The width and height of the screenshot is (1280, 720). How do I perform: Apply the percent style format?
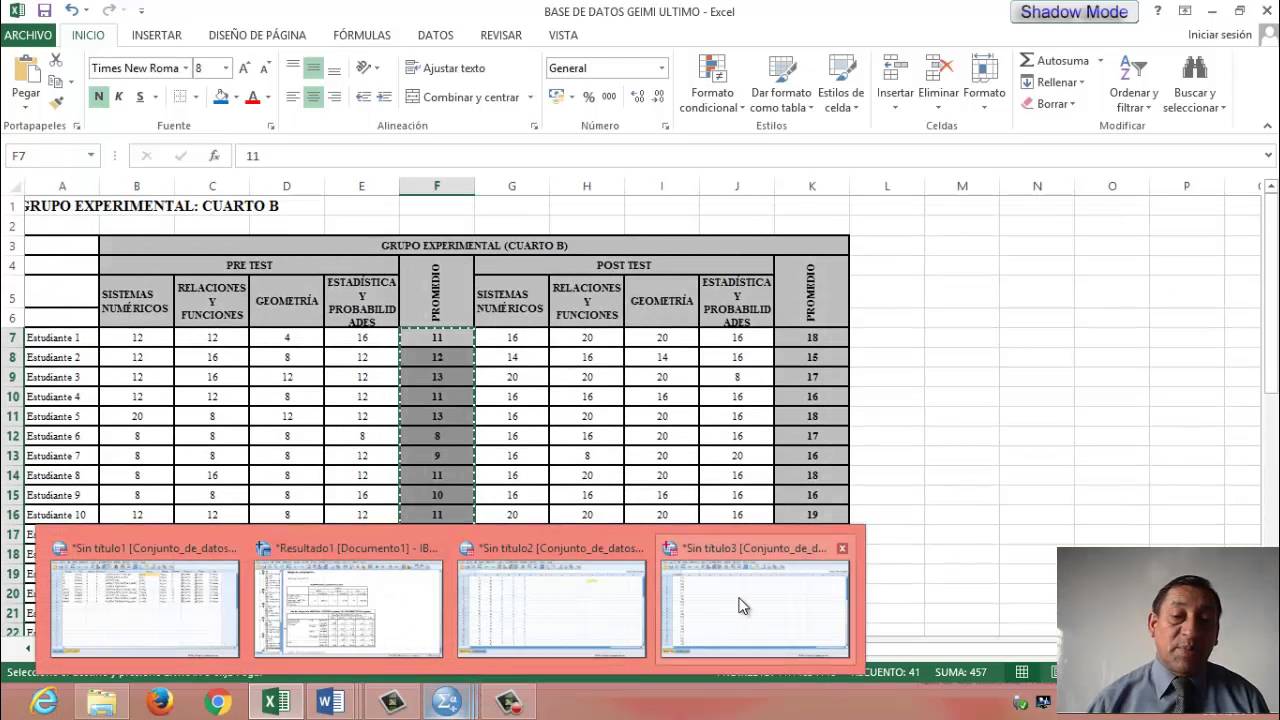click(x=588, y=97)
